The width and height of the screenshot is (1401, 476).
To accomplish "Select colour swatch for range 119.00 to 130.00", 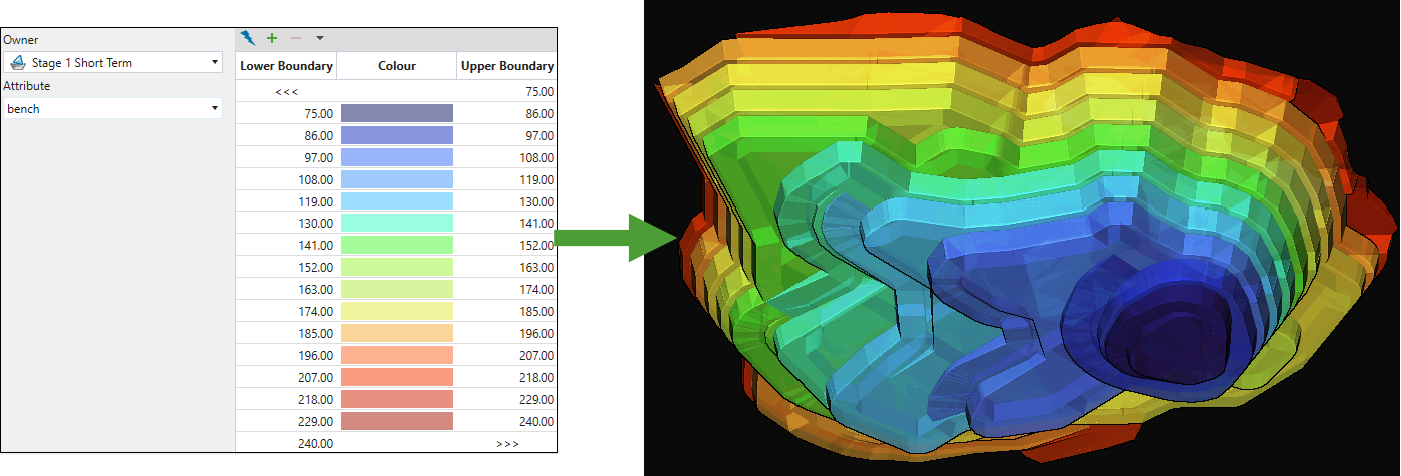I will pos(397,201).
